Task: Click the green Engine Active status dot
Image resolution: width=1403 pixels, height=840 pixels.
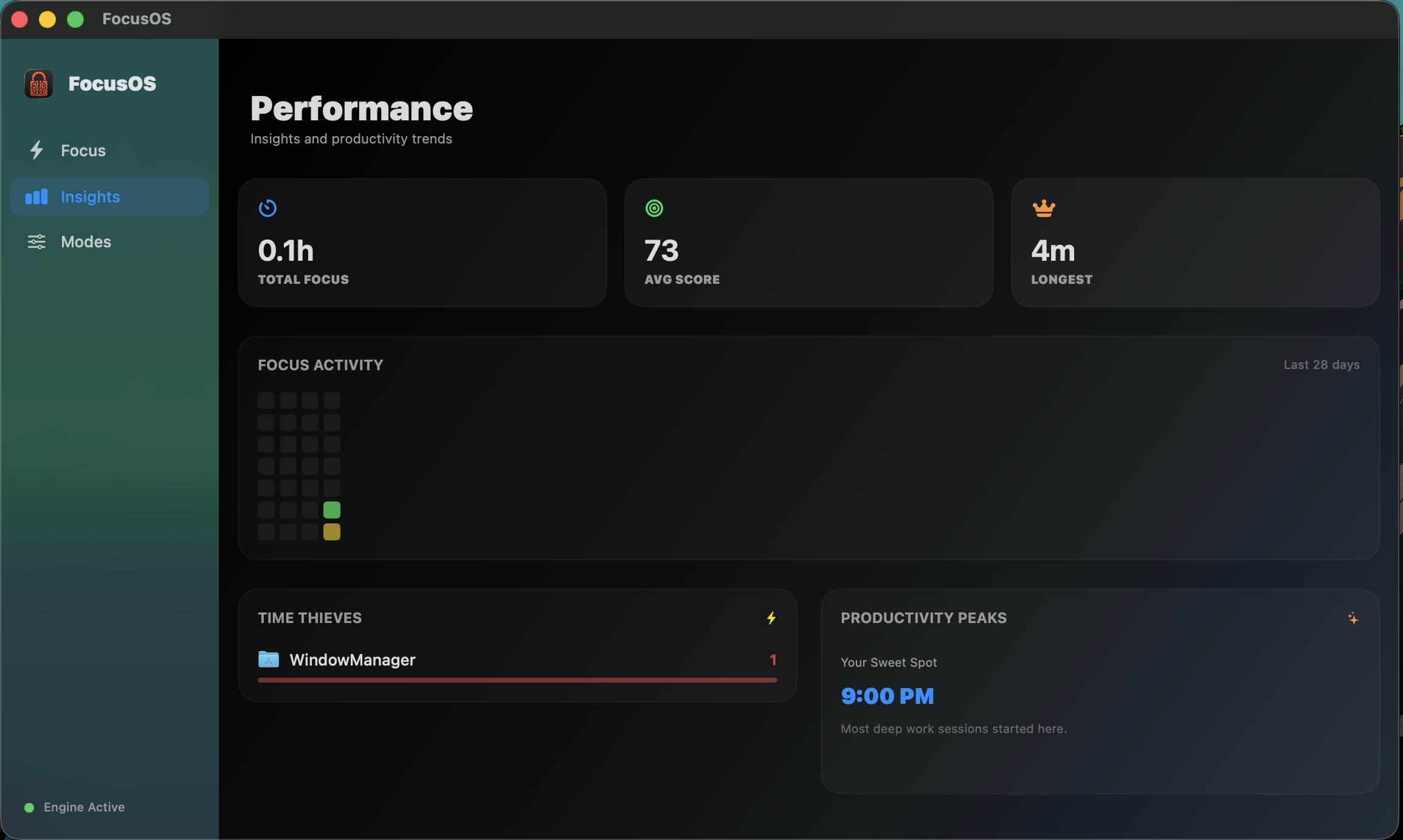Action: 29,807
